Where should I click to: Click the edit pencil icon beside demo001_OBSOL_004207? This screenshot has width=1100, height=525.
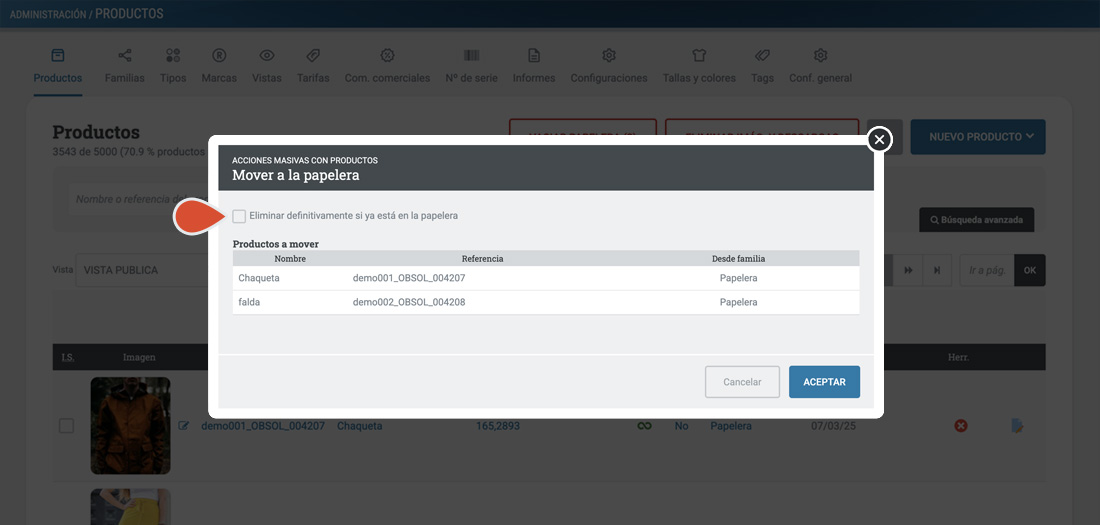click(184, 425)
